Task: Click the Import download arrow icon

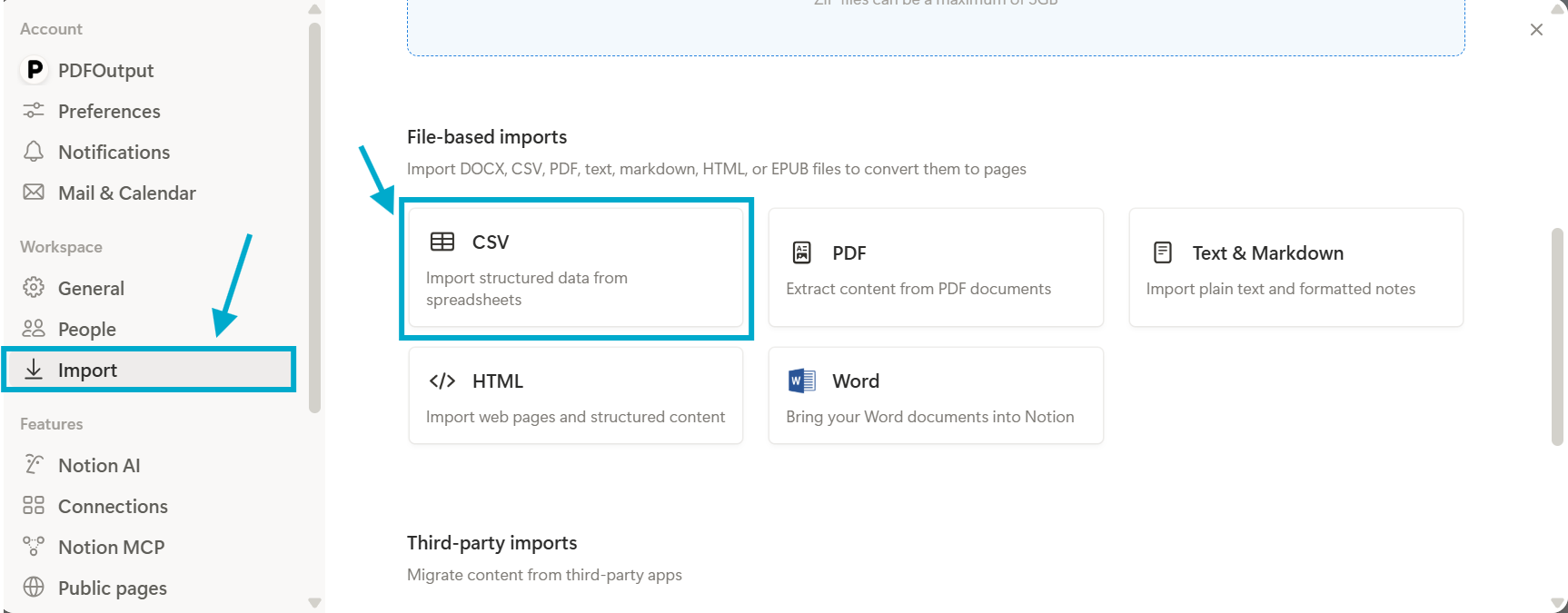Action: pyautogui.click(x=34, y=369)
